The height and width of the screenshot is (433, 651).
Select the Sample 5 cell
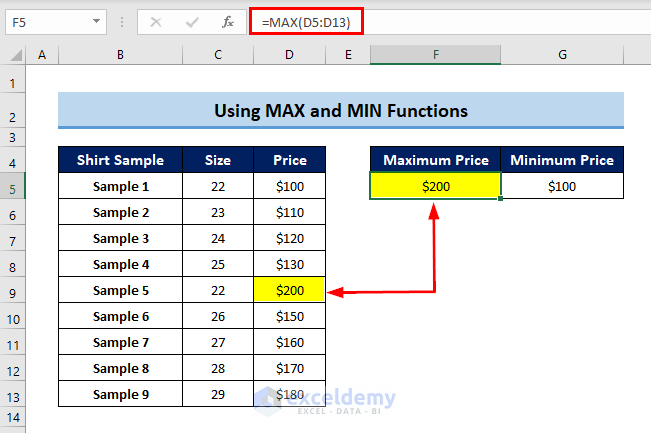coord(120,291)
